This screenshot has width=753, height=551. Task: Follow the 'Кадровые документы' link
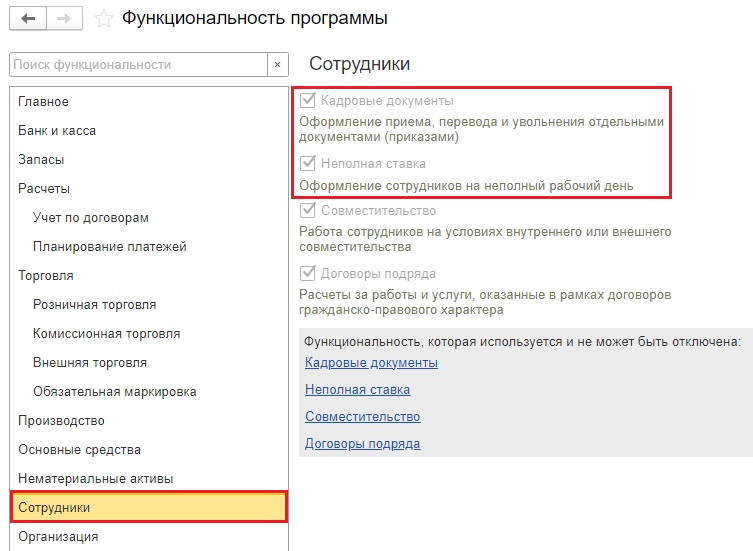tap(371, 363)
